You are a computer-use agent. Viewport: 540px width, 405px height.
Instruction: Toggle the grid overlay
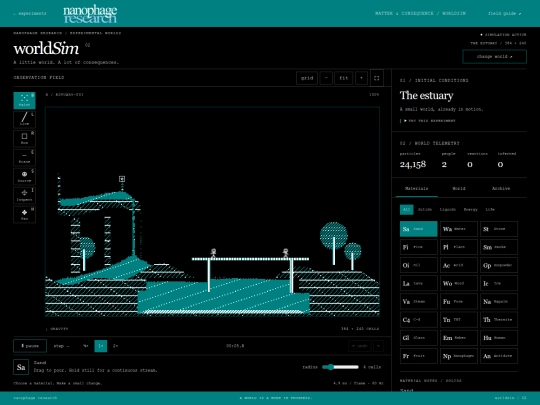click(x=307, y=78)
